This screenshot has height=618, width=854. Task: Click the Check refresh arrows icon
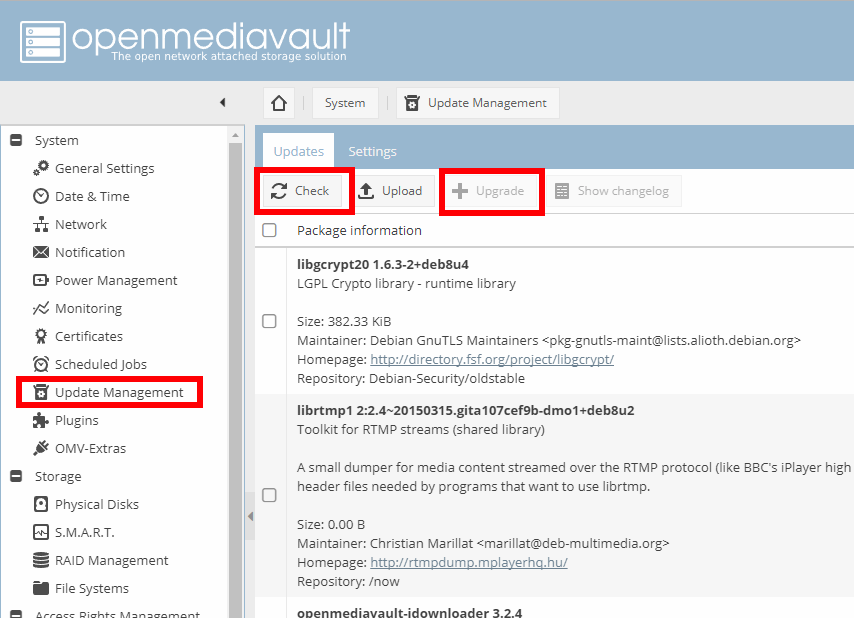pos(279,191)
